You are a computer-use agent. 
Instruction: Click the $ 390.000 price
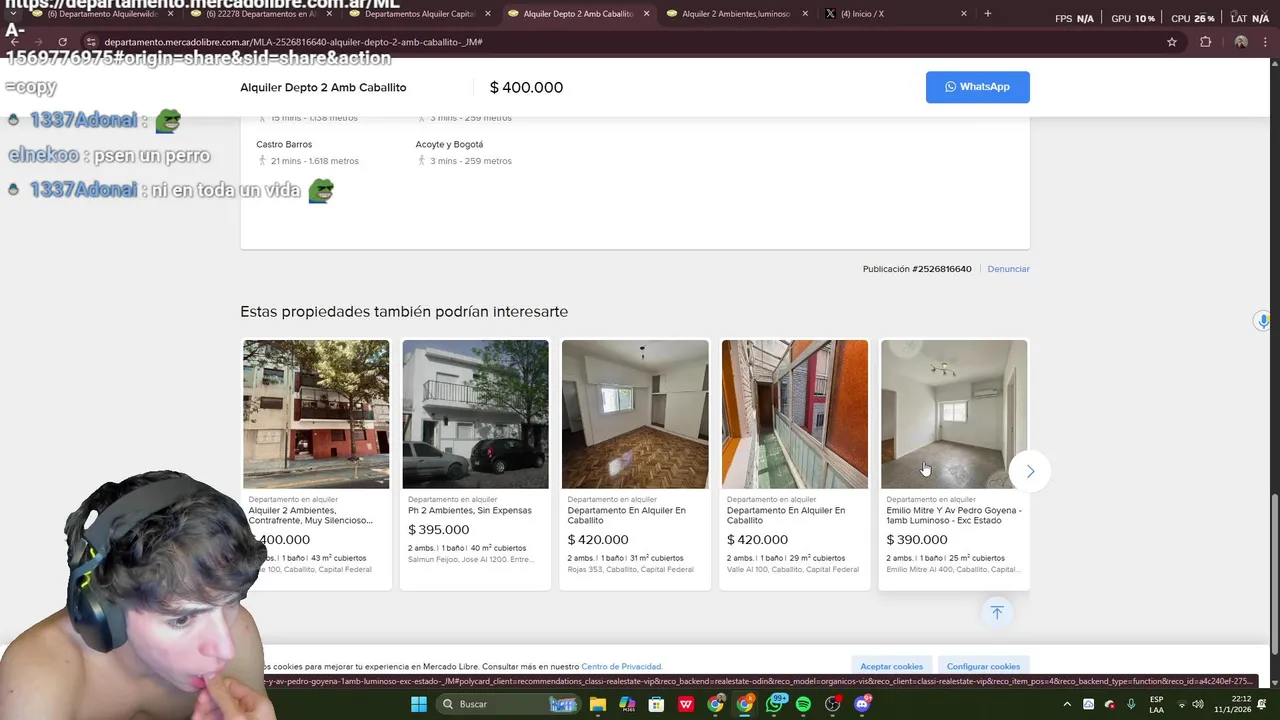(x=916, y=539)
